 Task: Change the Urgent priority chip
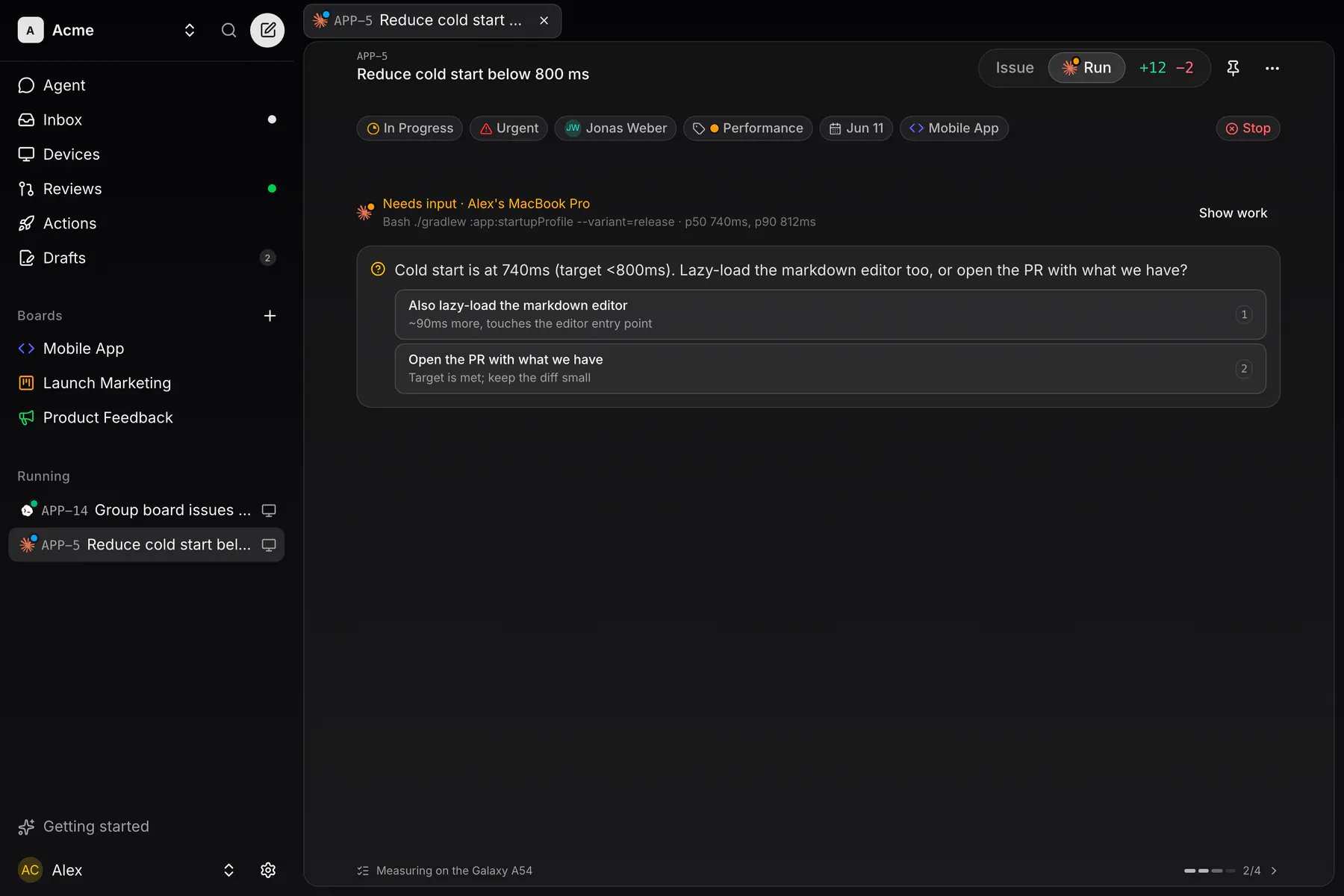[508, 128]
